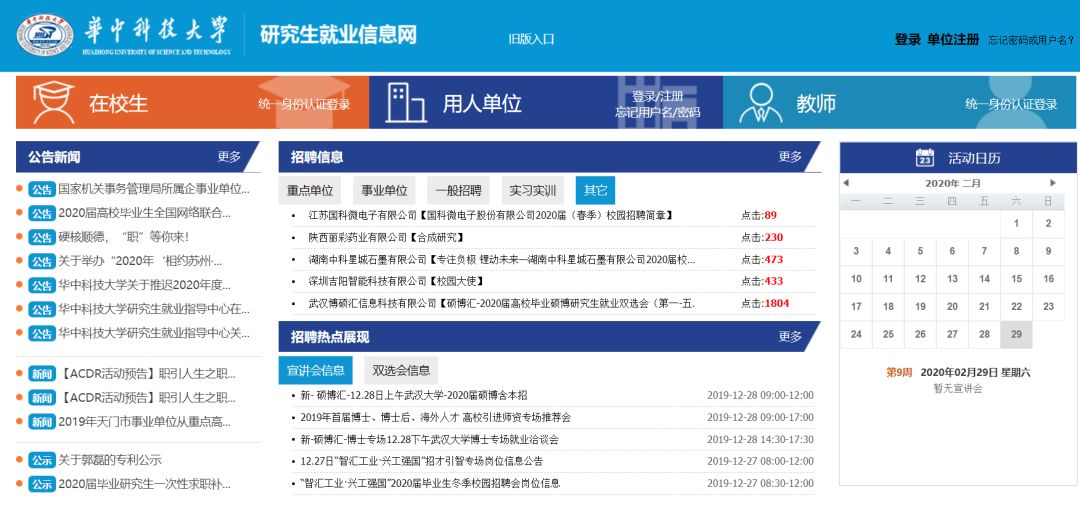The image size is (1080, 509).
Task: Switch to the 双选会信息 tab
Action: 401,370
